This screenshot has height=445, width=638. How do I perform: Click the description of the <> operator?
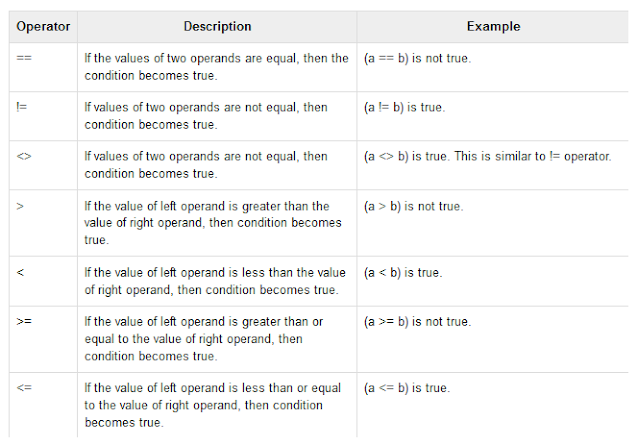coord(205,165)
